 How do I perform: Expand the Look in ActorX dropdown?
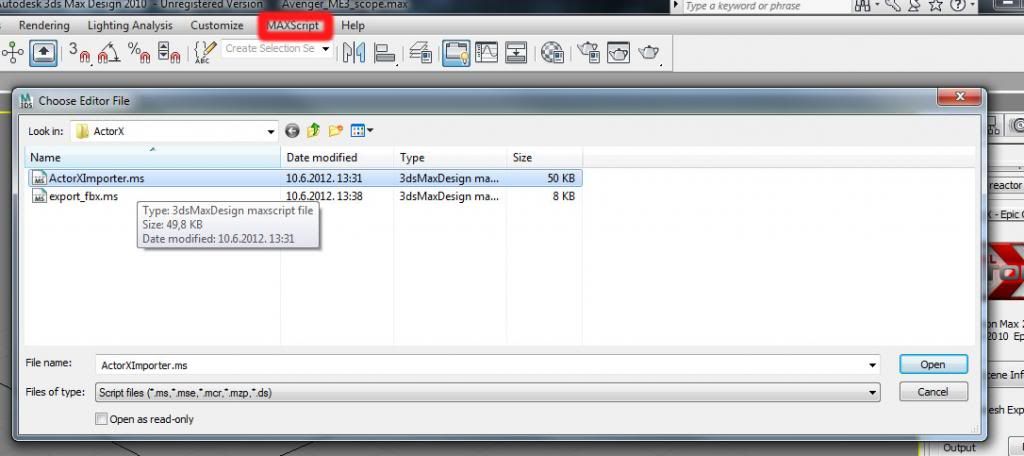coord(271,131)
